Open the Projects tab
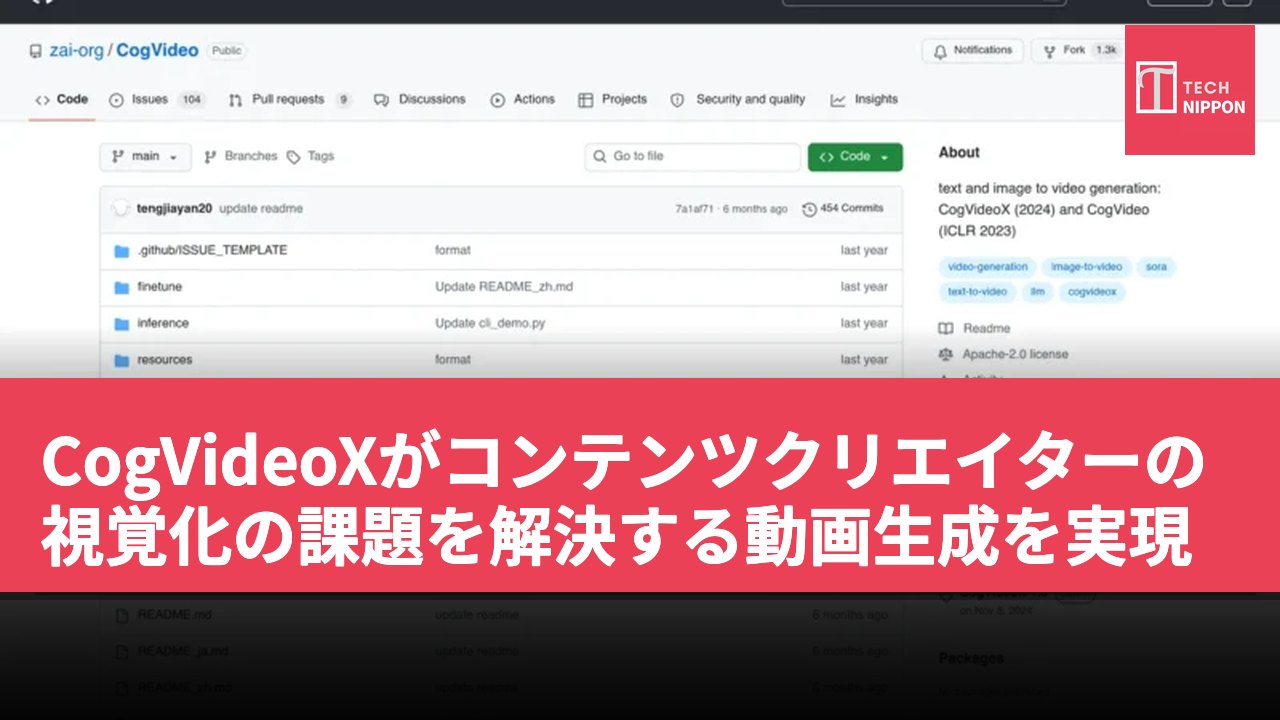 (613, 100)
